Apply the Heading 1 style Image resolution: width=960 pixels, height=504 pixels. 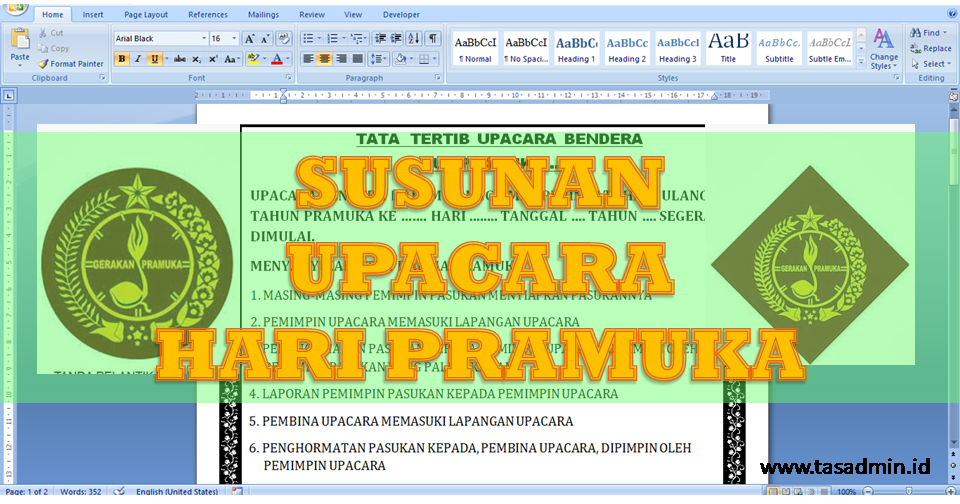(576, 48)
